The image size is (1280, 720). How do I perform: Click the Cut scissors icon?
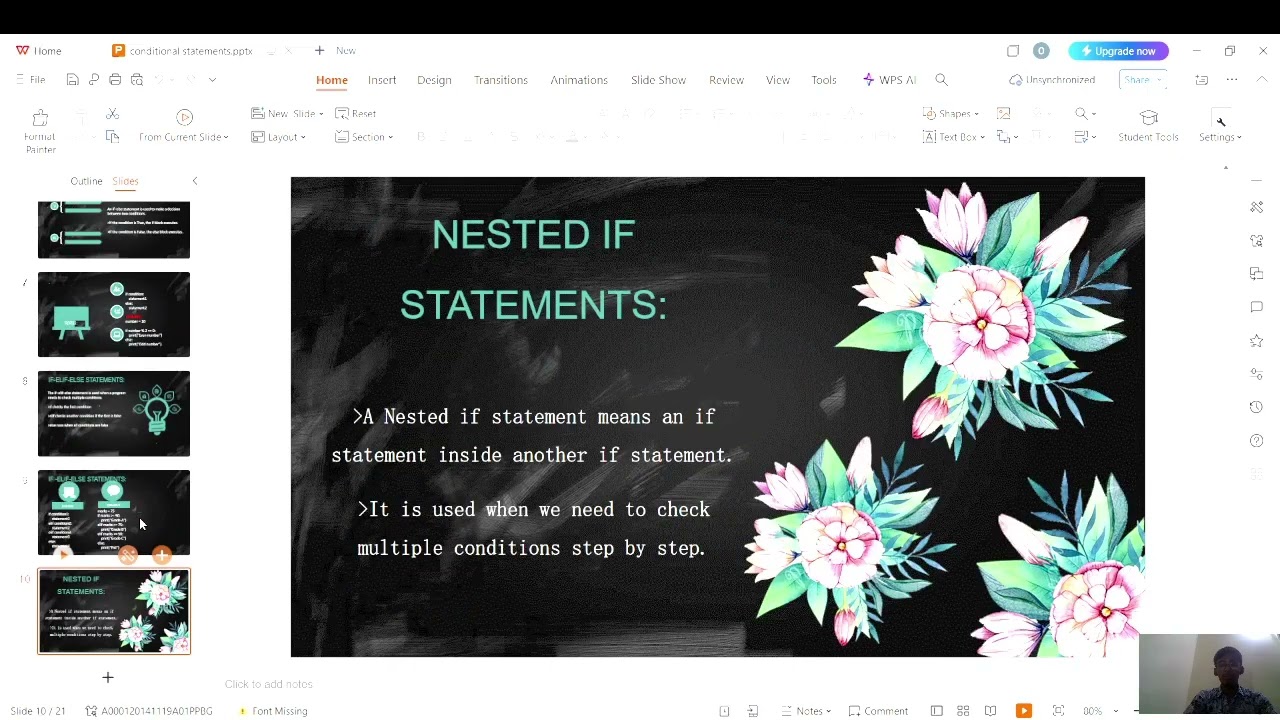point(112,114)
